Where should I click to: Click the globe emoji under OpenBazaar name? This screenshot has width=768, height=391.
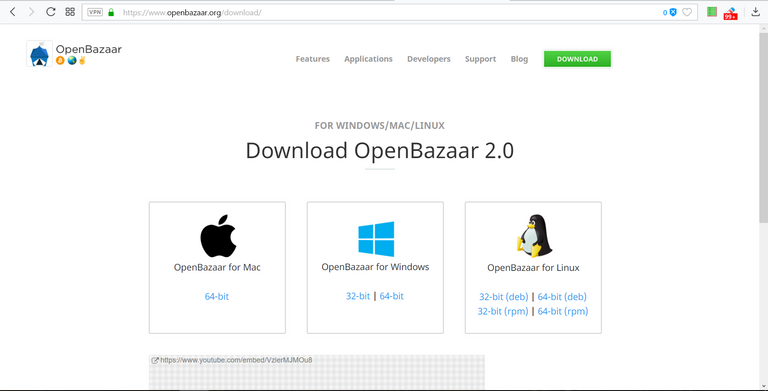click(72, 60)
